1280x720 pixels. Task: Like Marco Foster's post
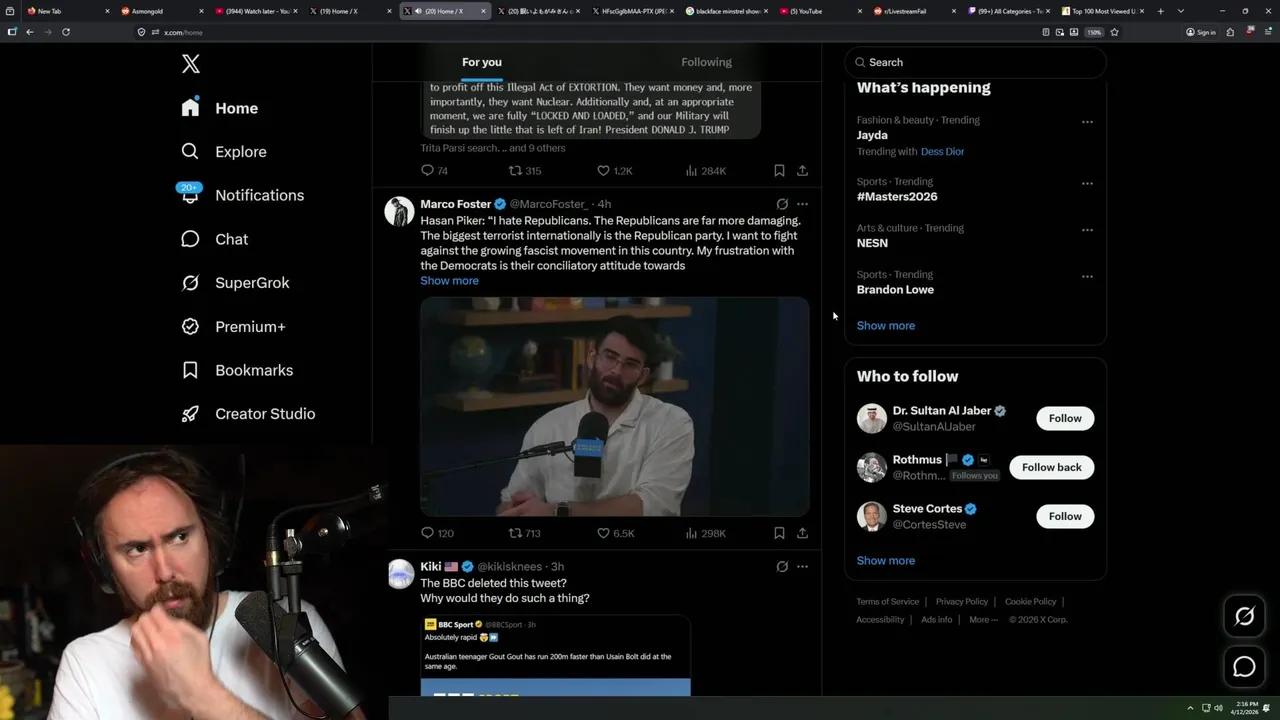point(615,533)
